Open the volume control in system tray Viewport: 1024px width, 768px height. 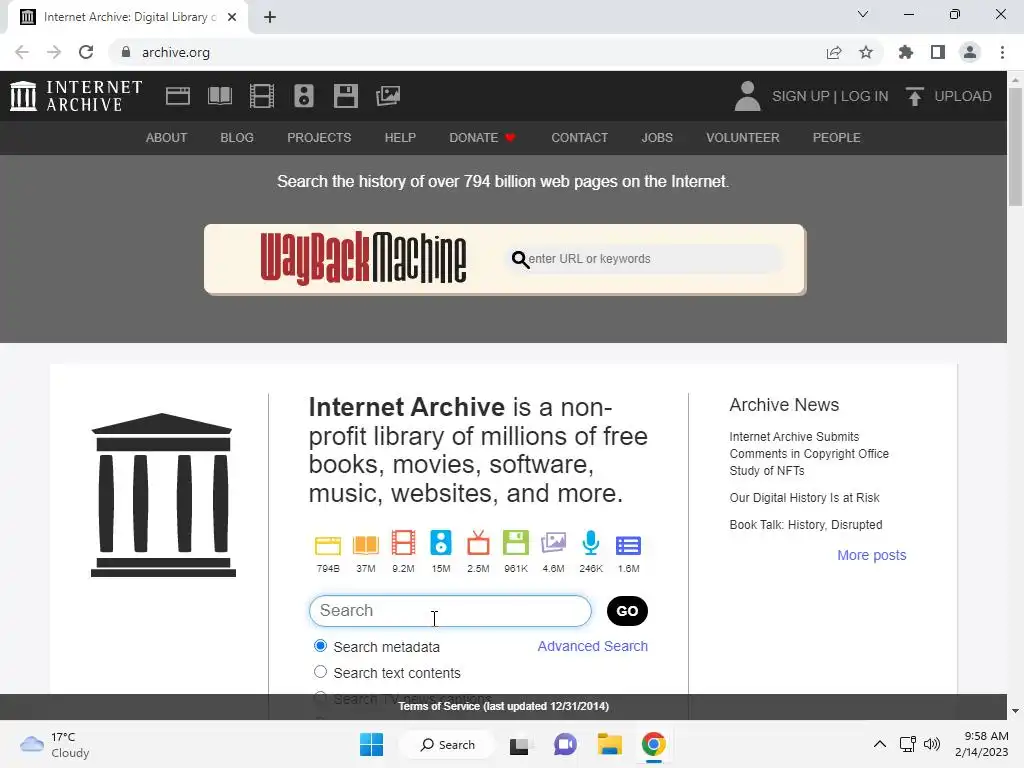[x=932, y=744]
